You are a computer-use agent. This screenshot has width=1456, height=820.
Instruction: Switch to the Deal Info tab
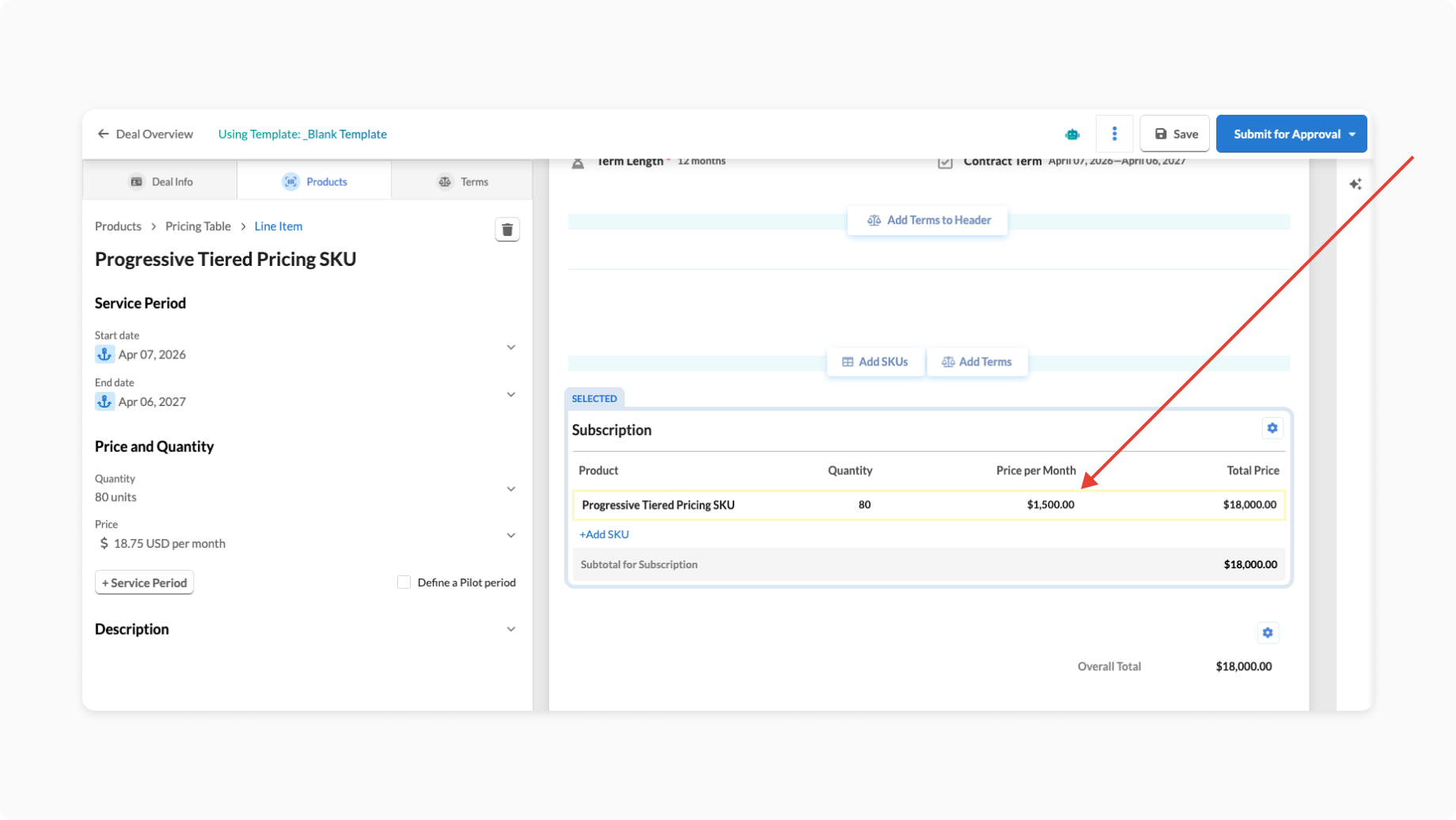coord(161,182)
